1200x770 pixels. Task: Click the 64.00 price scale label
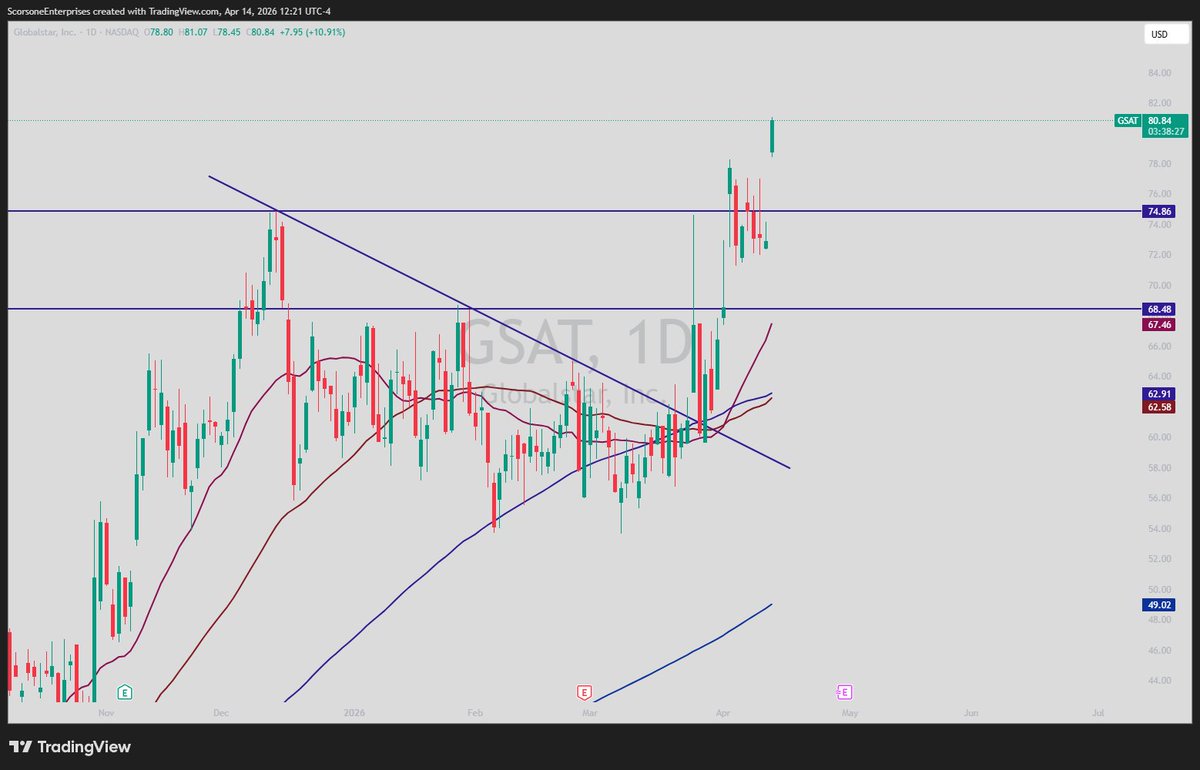(1160, 377)
